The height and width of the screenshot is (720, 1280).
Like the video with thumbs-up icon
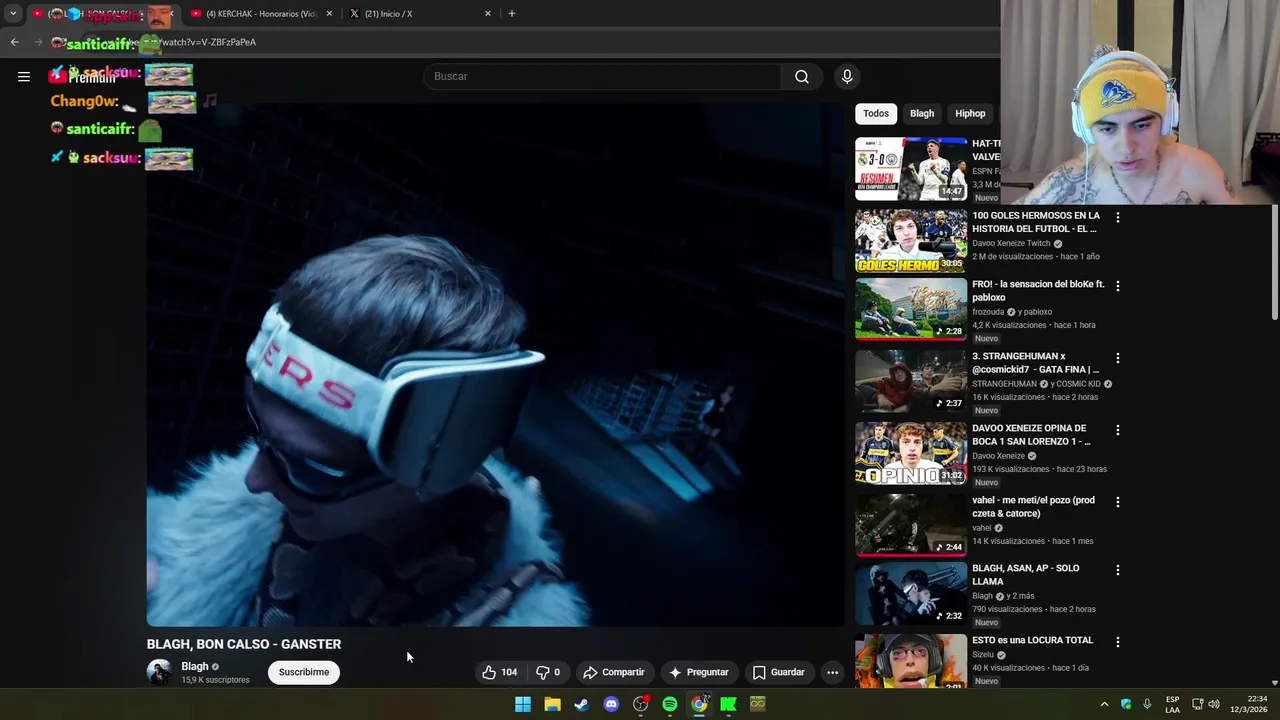point(488,672)
